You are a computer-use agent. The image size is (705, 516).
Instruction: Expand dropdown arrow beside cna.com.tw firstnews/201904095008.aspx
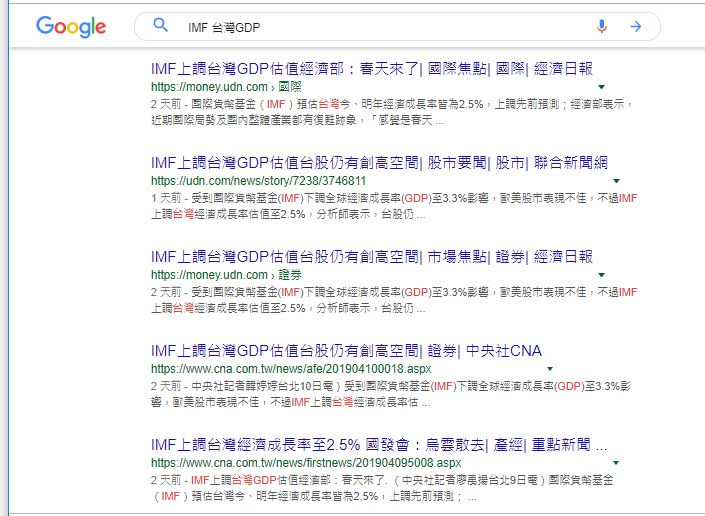[616, 463]
